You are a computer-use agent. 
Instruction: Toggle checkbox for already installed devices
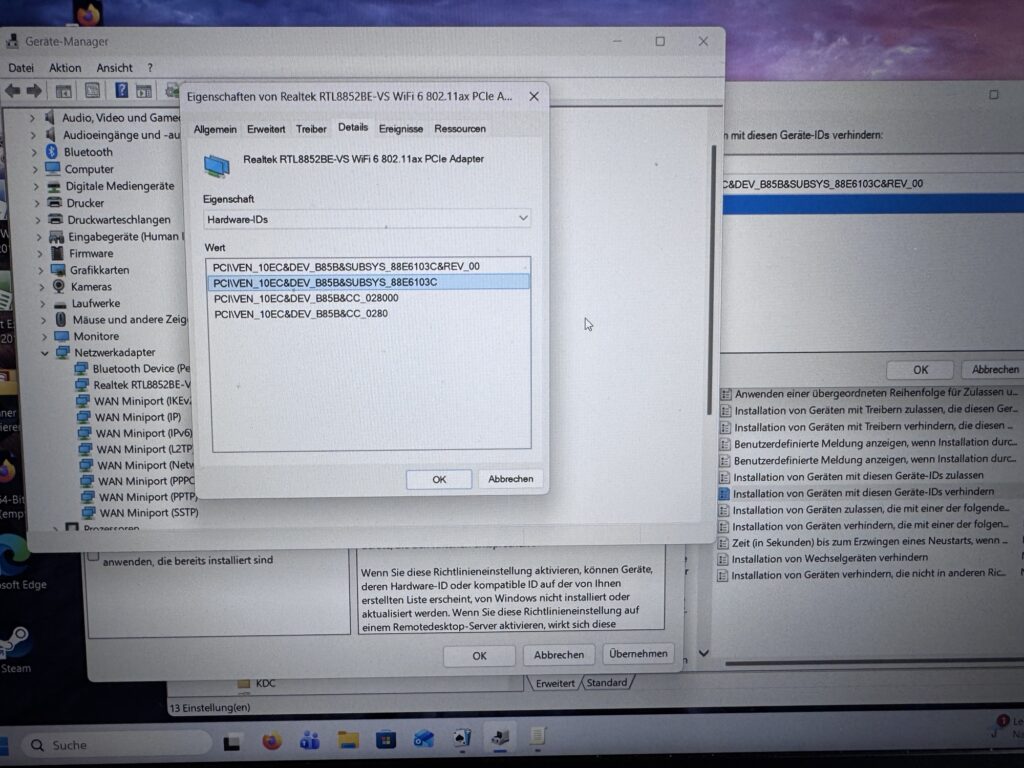[x=93, y=555]
